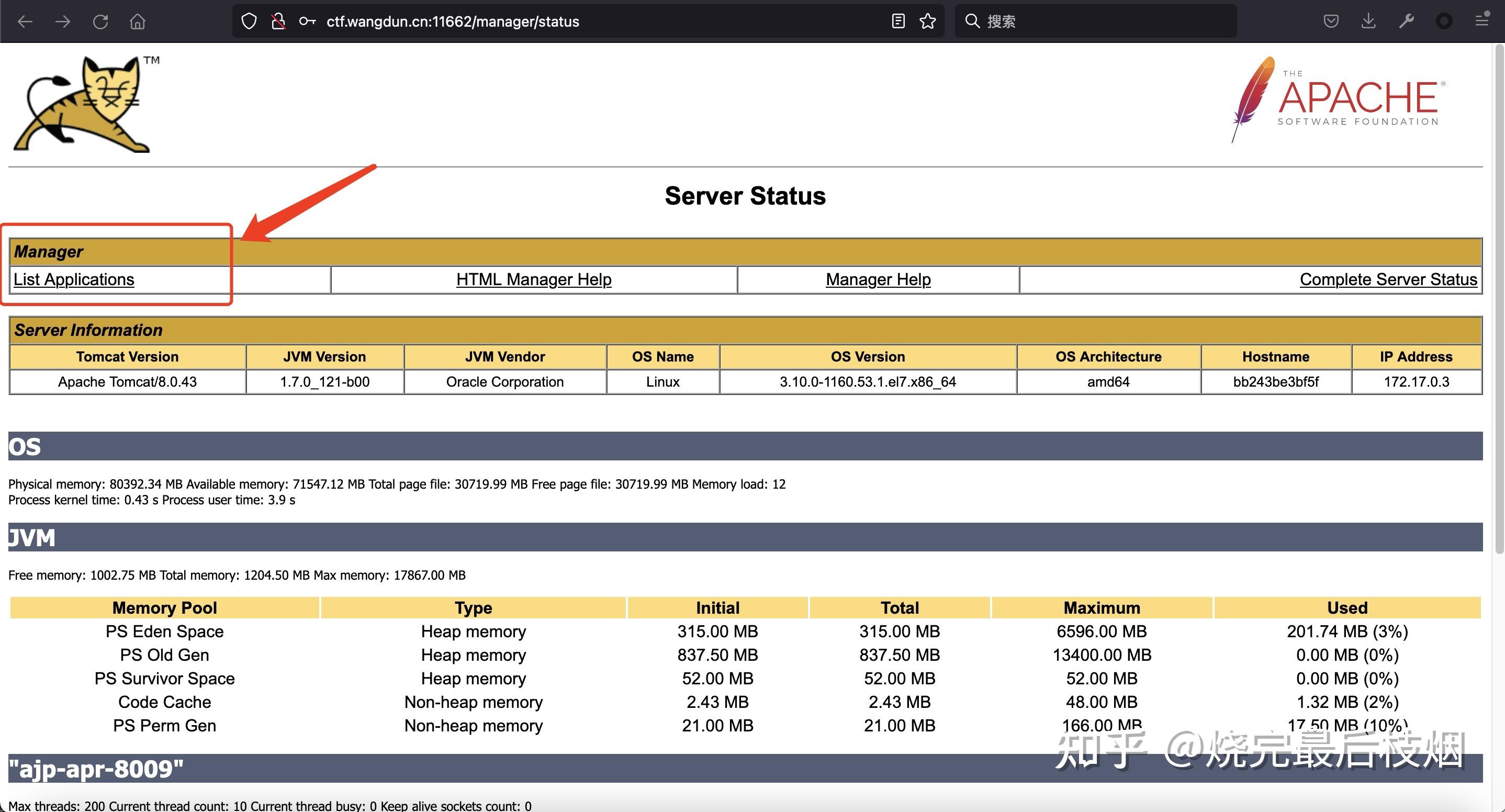
Task: Click the PS Eden Space row label
Action: [165, 631]
